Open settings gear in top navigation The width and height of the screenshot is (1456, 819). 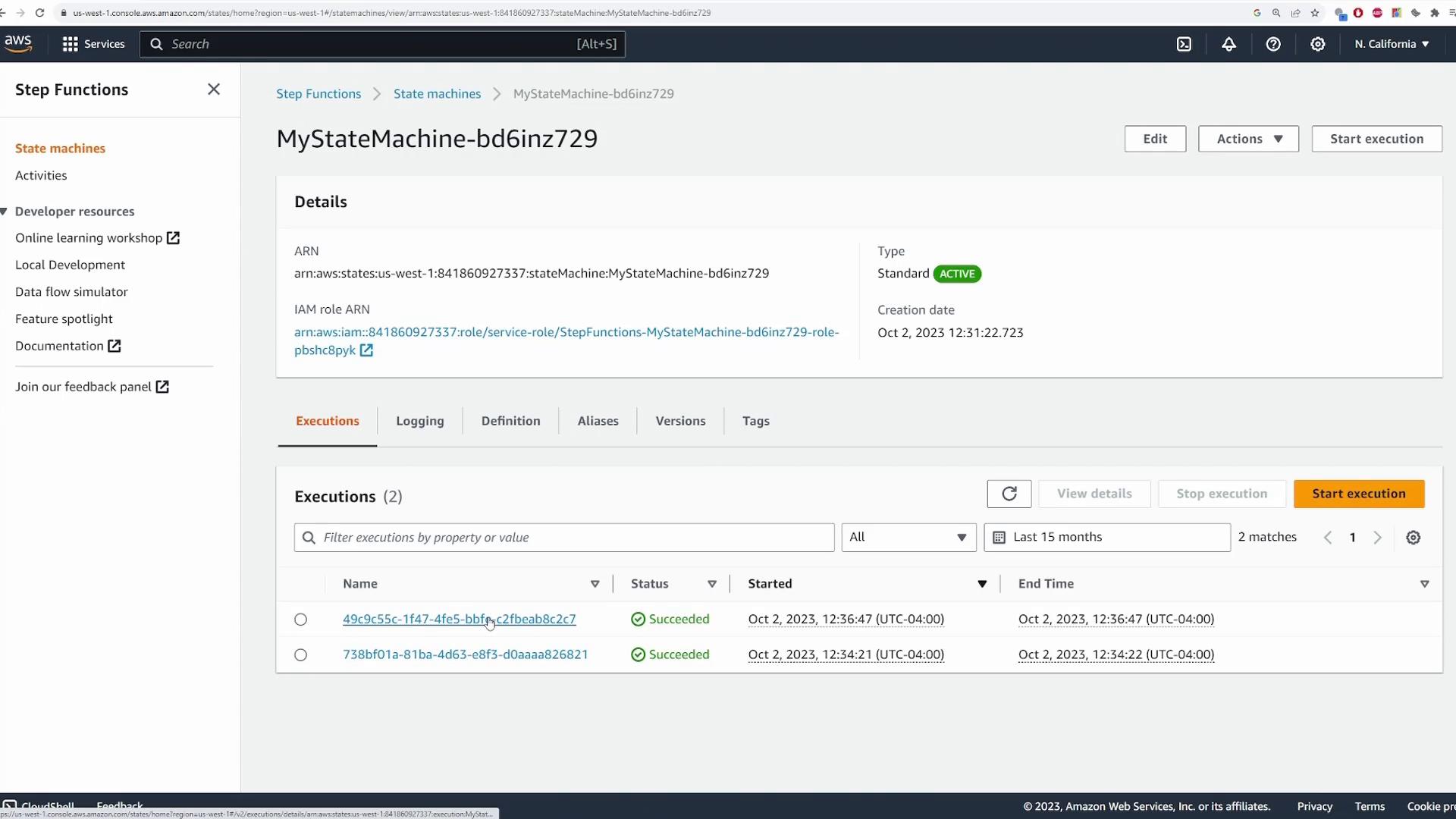[1318, 44]
